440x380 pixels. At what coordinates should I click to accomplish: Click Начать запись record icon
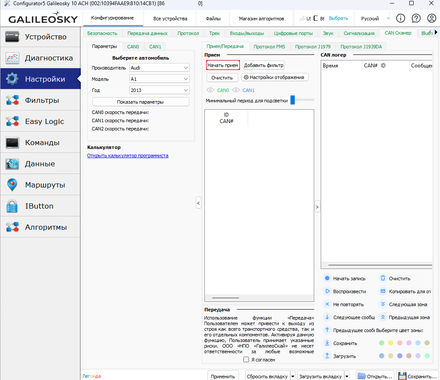coord(327,278)
